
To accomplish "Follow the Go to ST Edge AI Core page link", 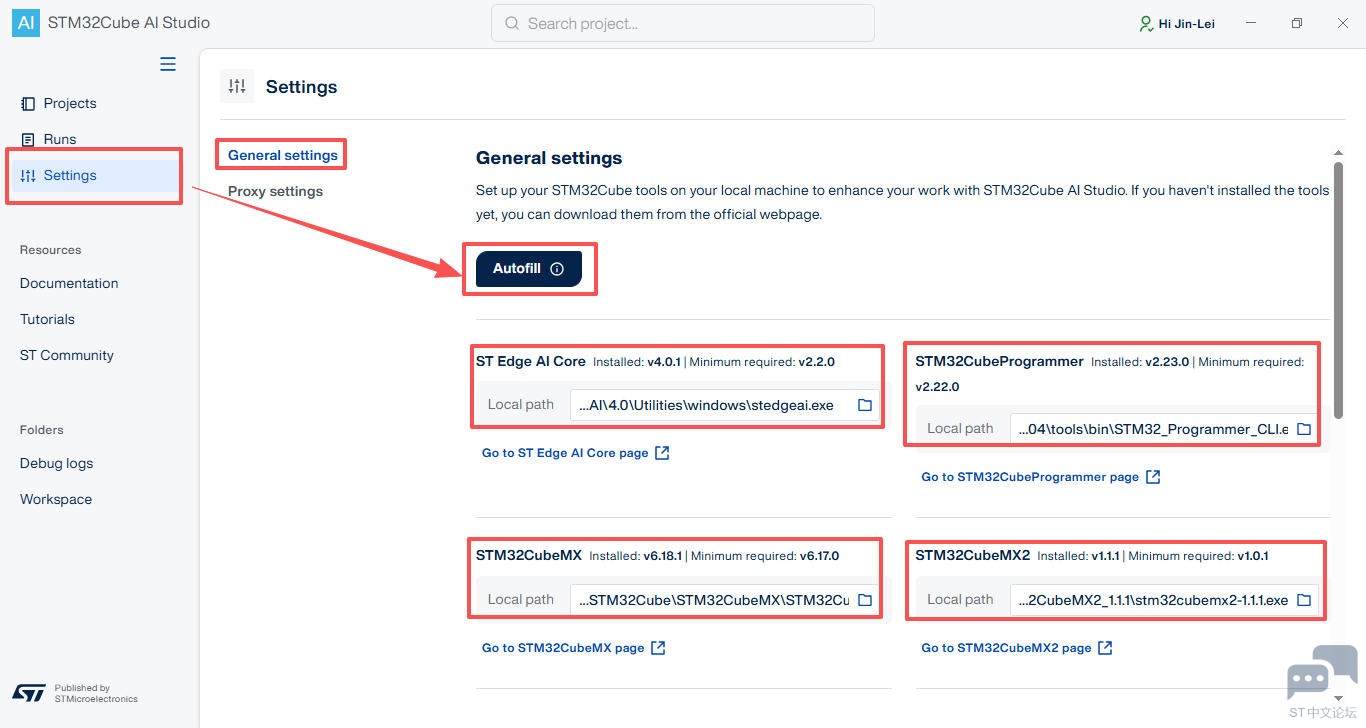I will click(x=576, y=453).
